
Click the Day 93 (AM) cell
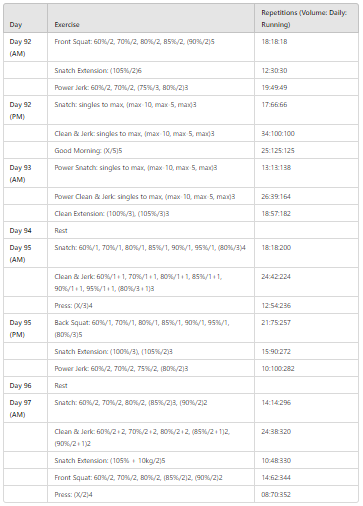25,173
